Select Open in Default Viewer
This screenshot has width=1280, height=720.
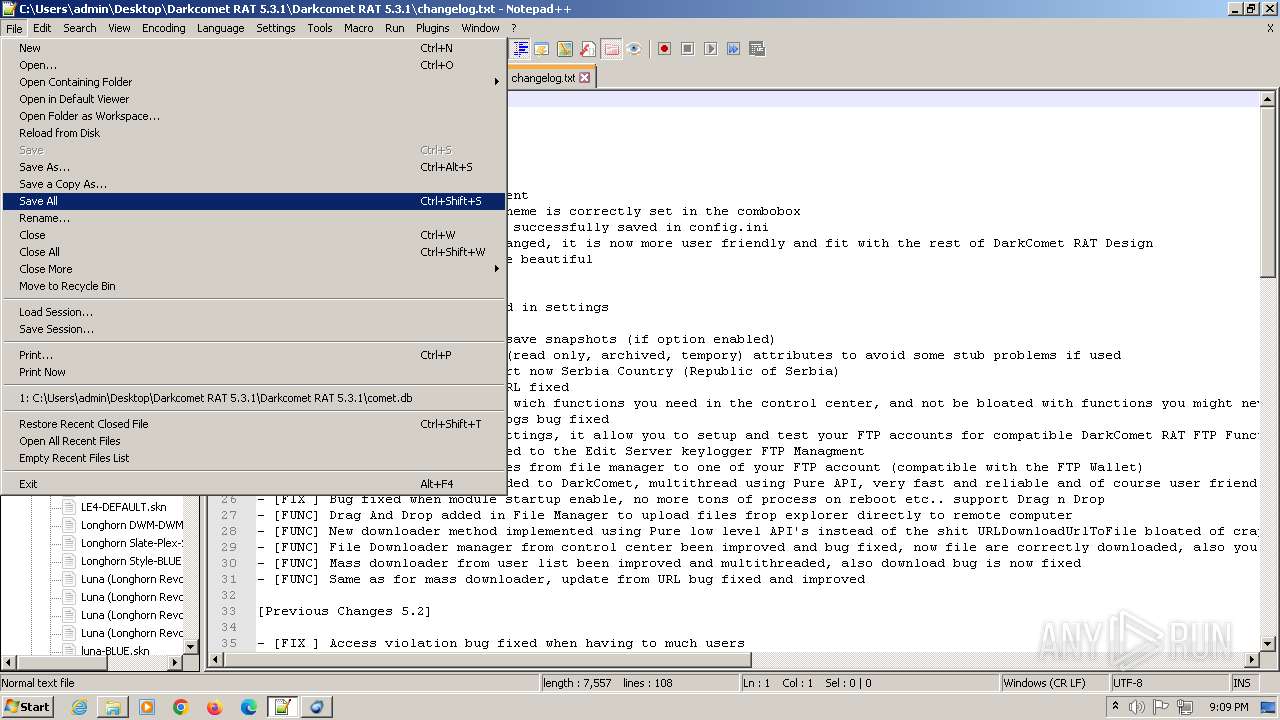click(254, 99)
